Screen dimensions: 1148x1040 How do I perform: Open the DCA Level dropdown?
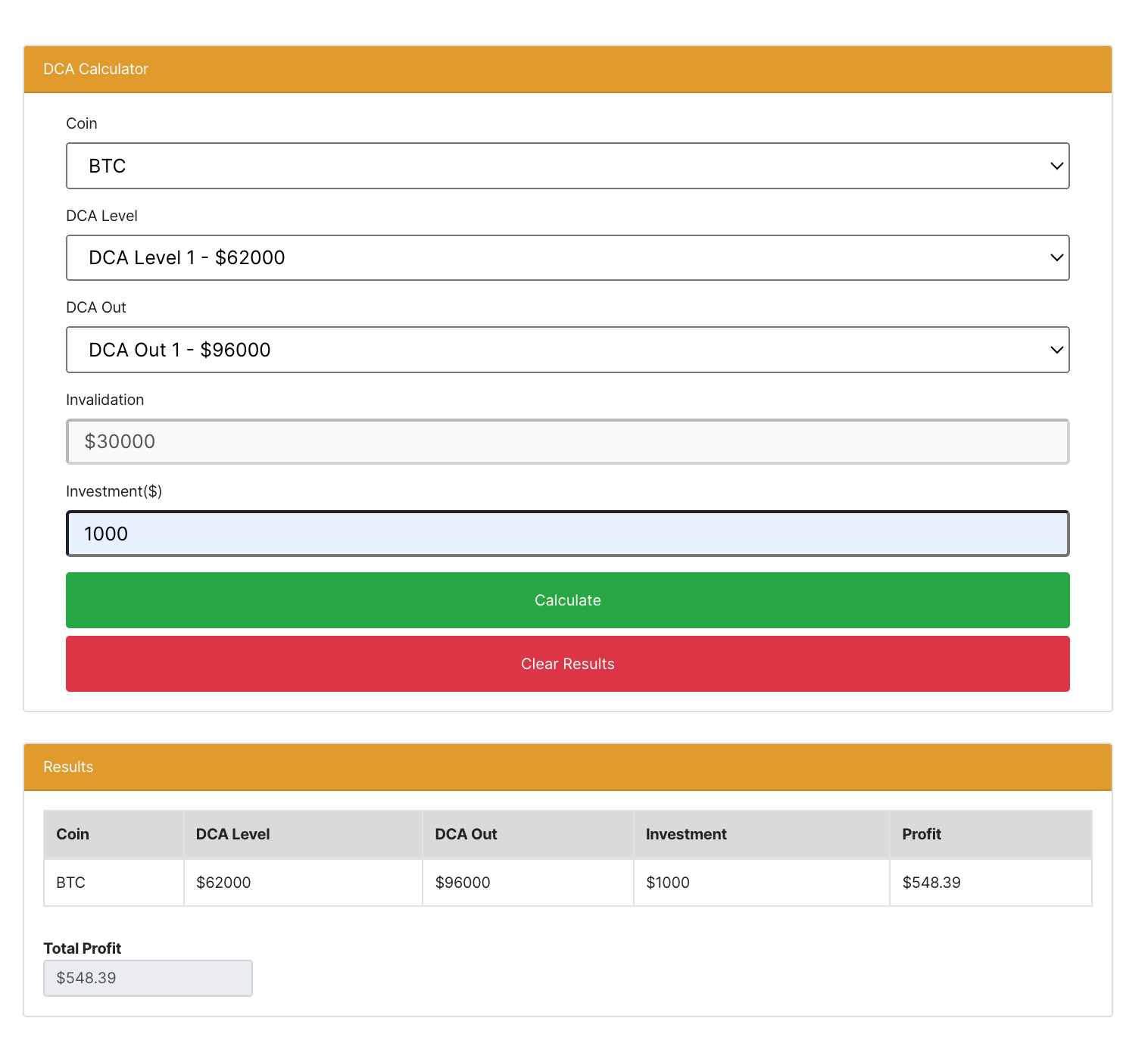(x=567, y=257)
